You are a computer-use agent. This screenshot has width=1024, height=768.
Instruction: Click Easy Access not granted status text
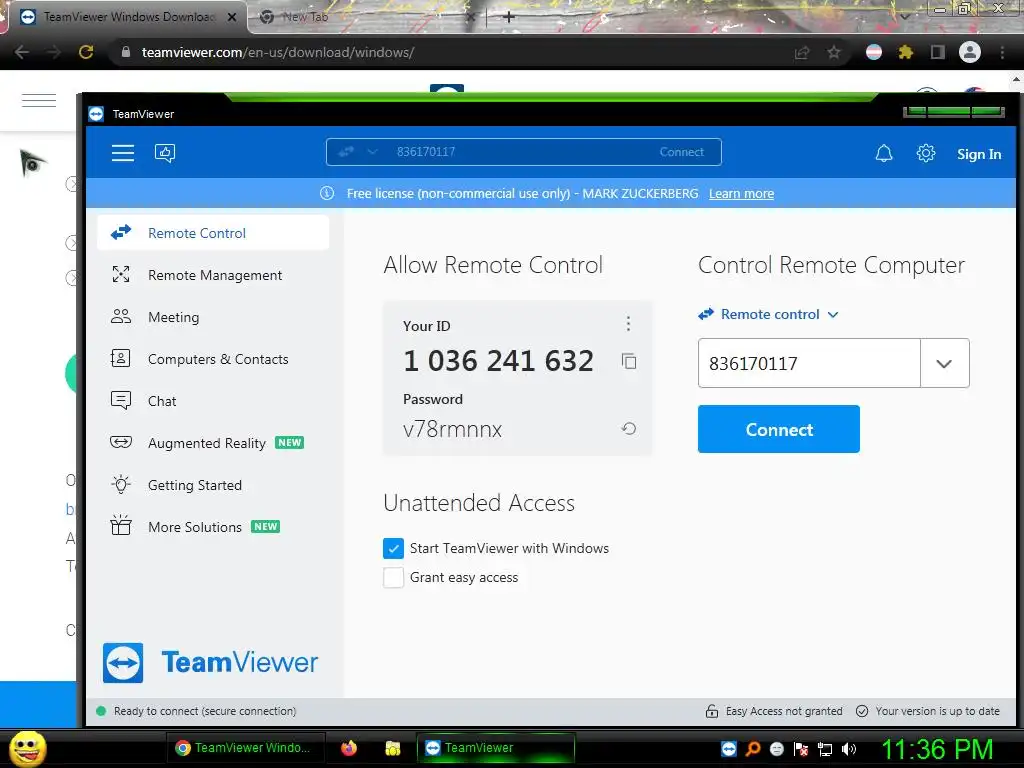784,711
